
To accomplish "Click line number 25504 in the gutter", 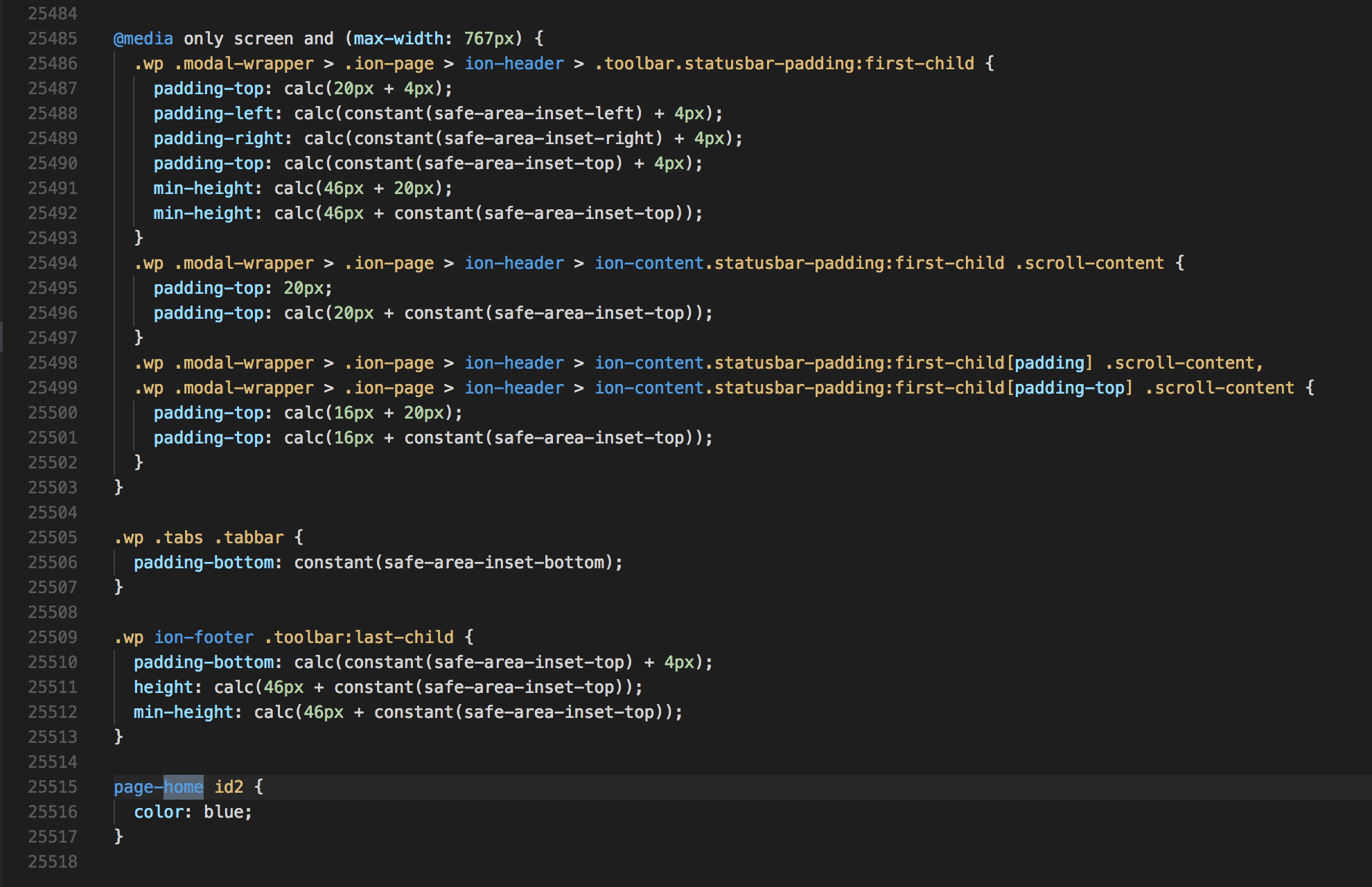I will 53,513.
